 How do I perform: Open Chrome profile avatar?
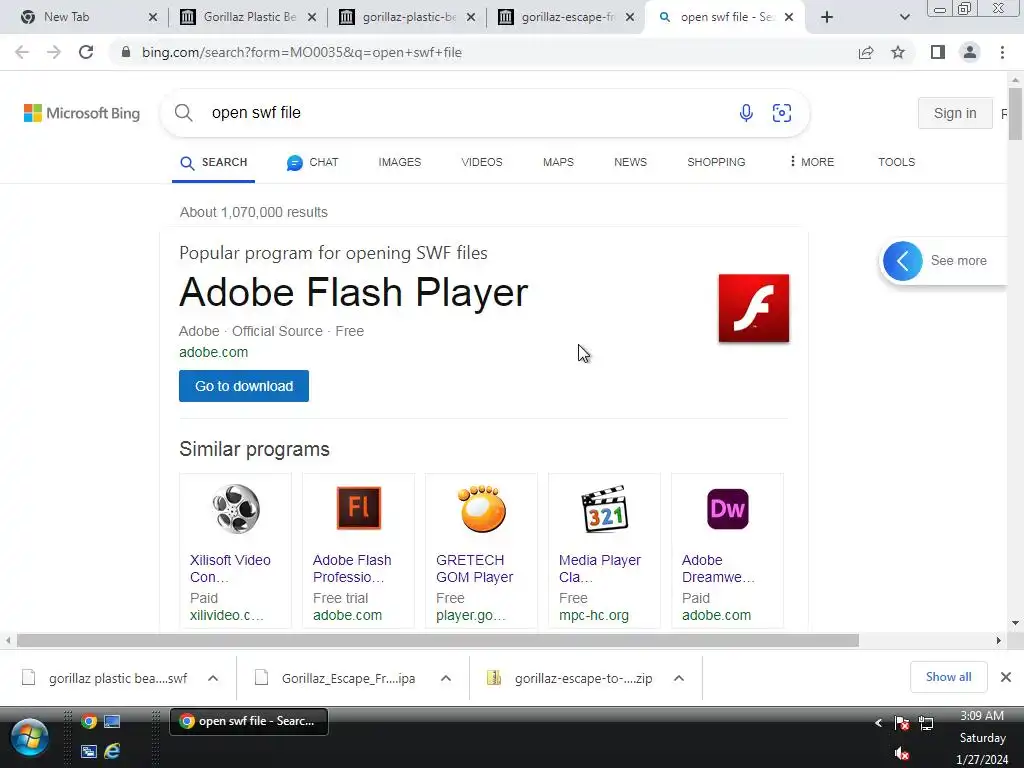click(970, 52)
